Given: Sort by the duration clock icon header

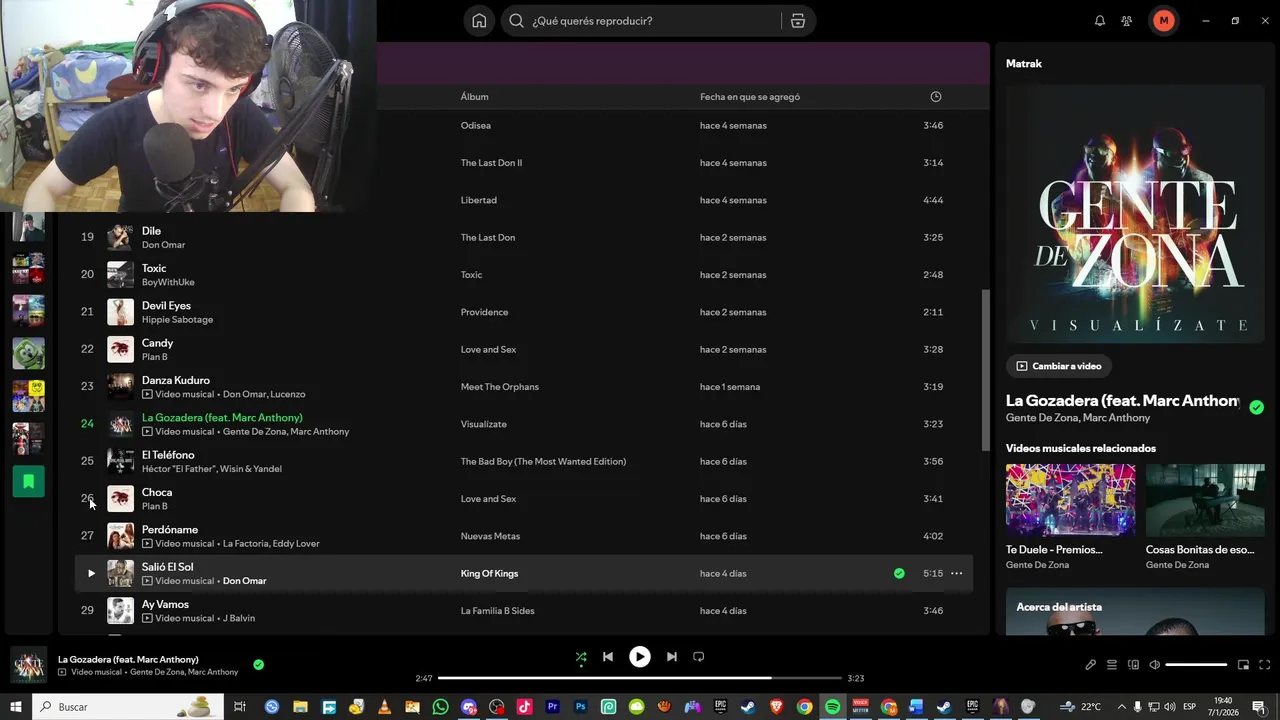Looking at the screenshot, I should coord(936,97).
